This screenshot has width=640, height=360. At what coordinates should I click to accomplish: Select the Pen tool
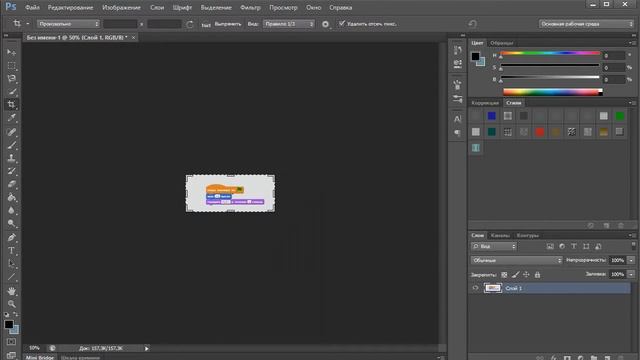click(x=11, y=237)
